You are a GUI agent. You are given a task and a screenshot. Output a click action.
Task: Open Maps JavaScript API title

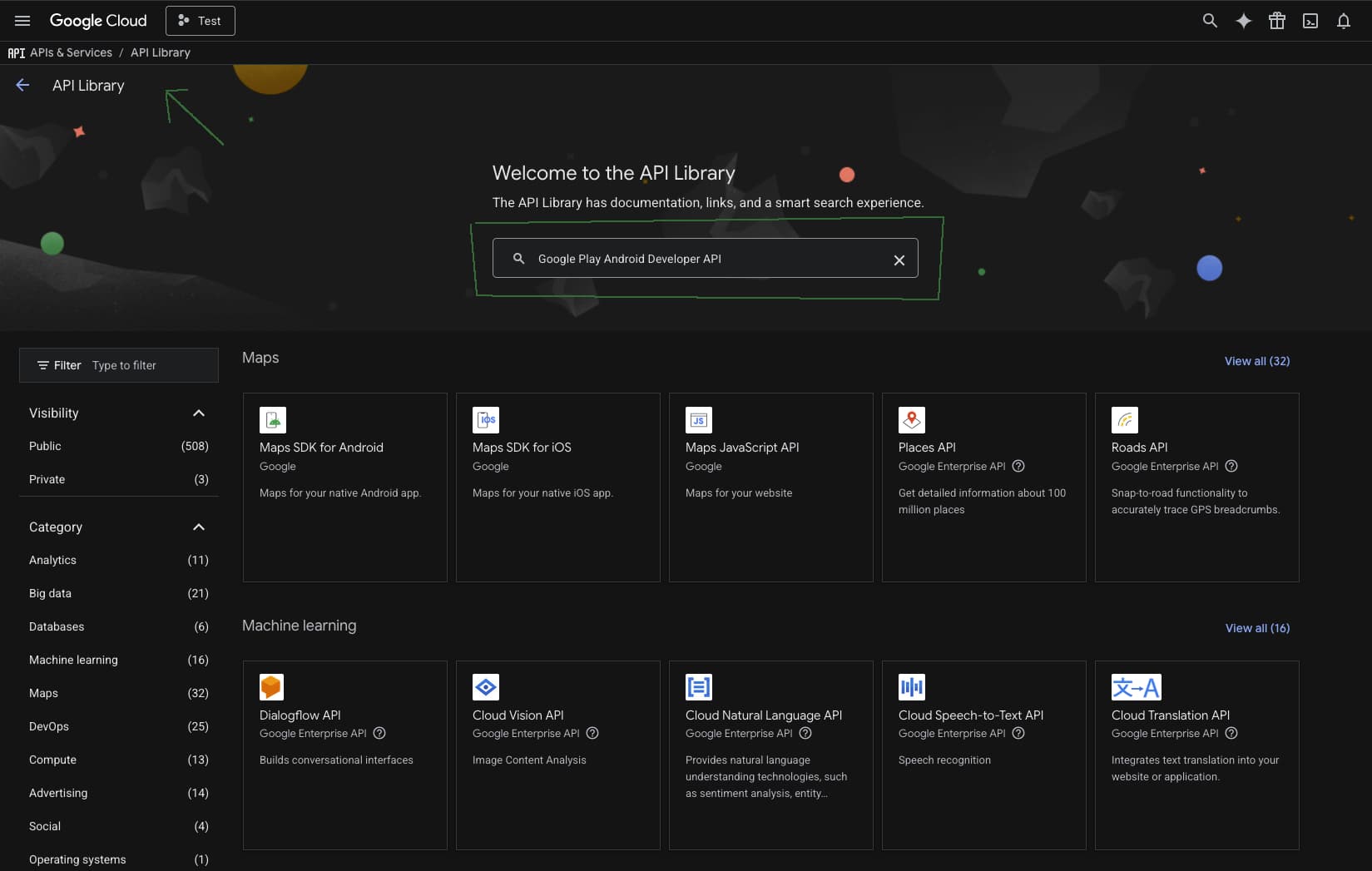742,448
